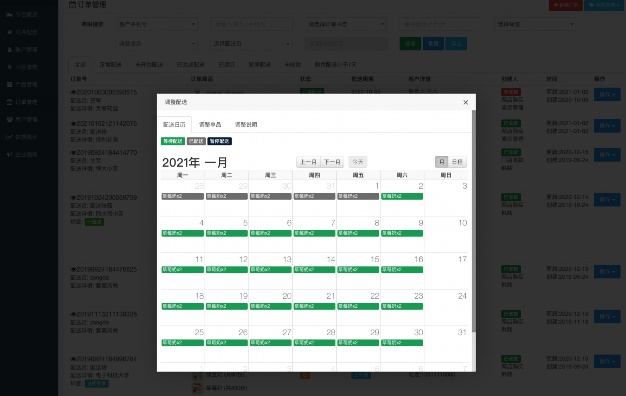This screenshot has height=396, width=626.
Task: Click the eye icon beside order 20210102121142075
Action: tap(73, 124)
